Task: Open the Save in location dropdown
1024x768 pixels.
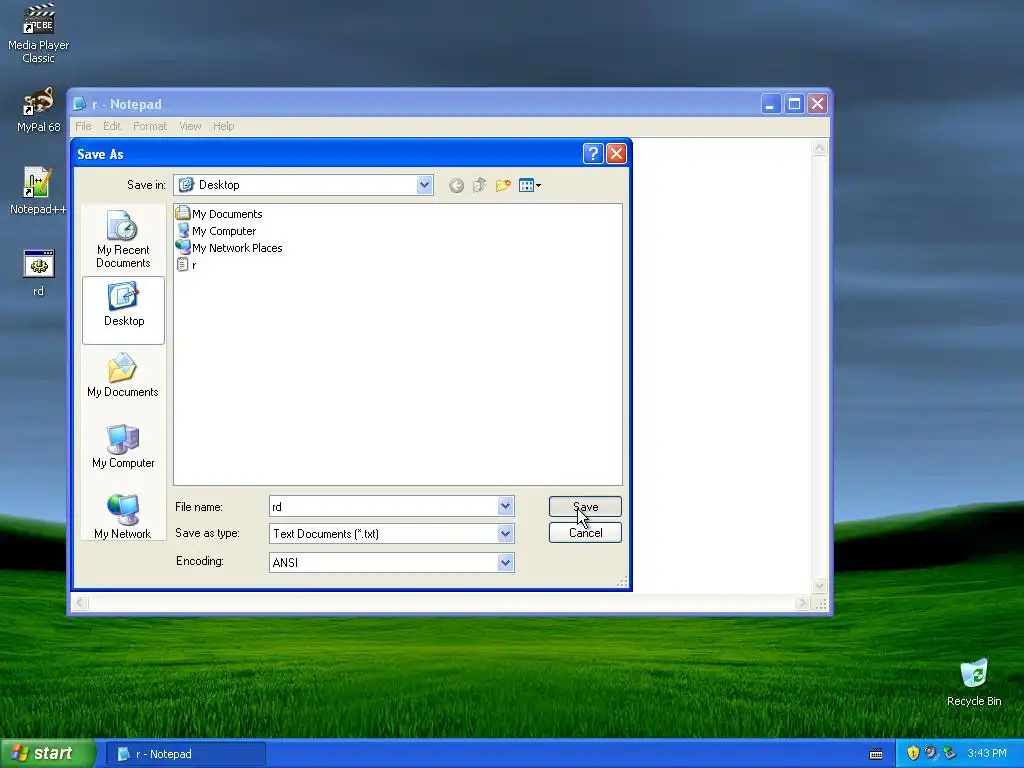Action: click(x=424, y=185)
